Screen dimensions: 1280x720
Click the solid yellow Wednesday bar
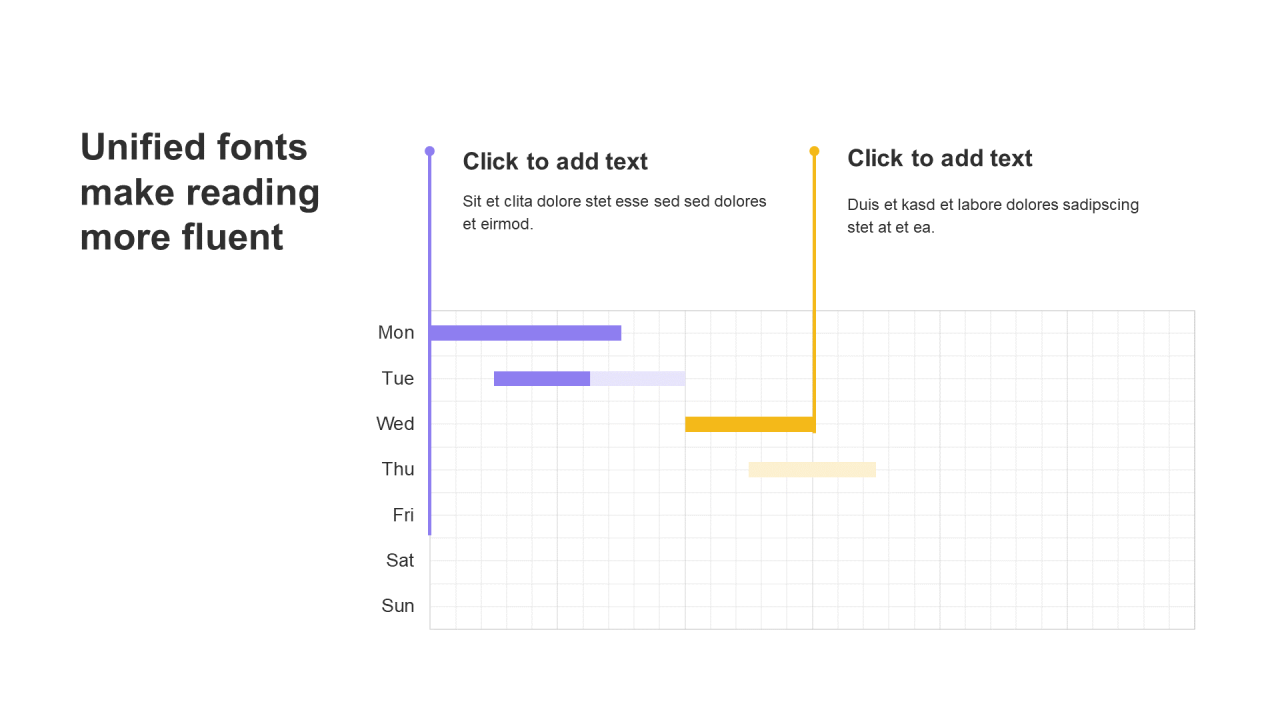[x=750, y=424]
